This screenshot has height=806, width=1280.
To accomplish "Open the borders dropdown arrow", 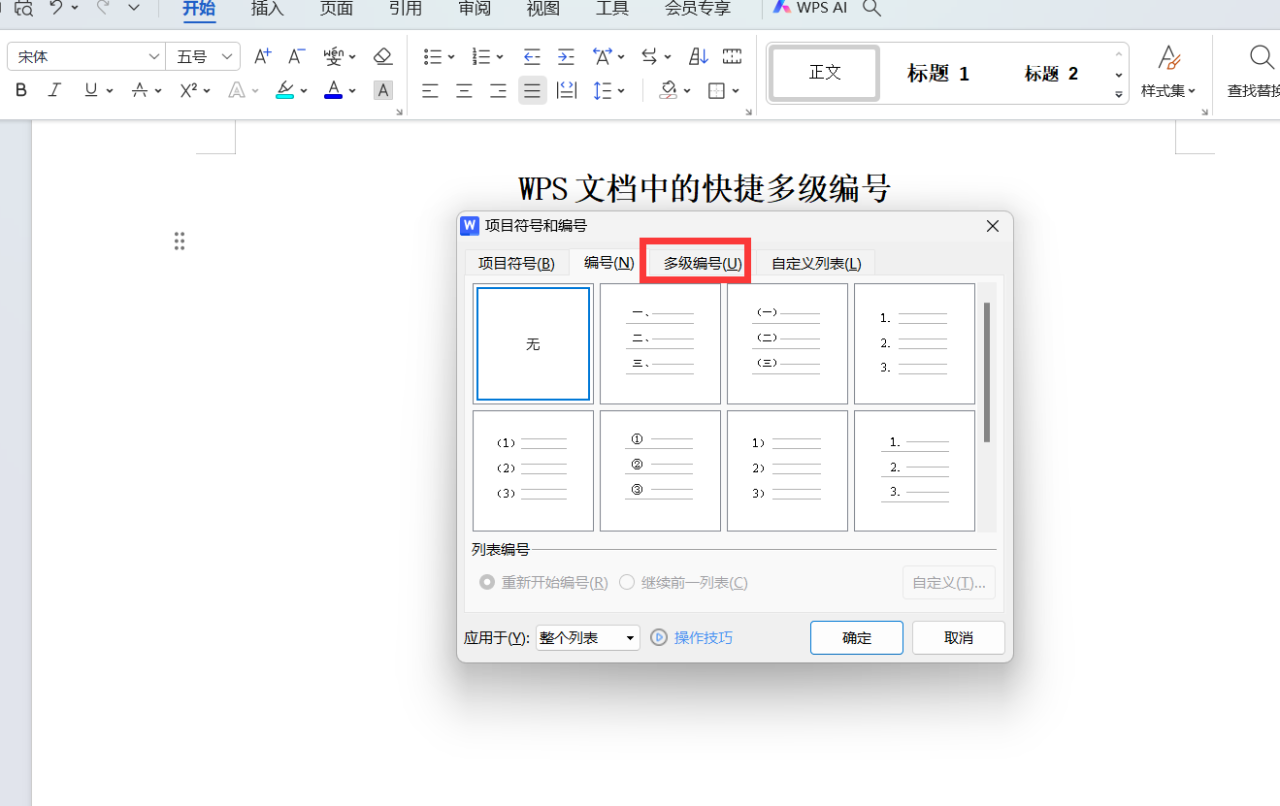I will [x=736, y=91].
